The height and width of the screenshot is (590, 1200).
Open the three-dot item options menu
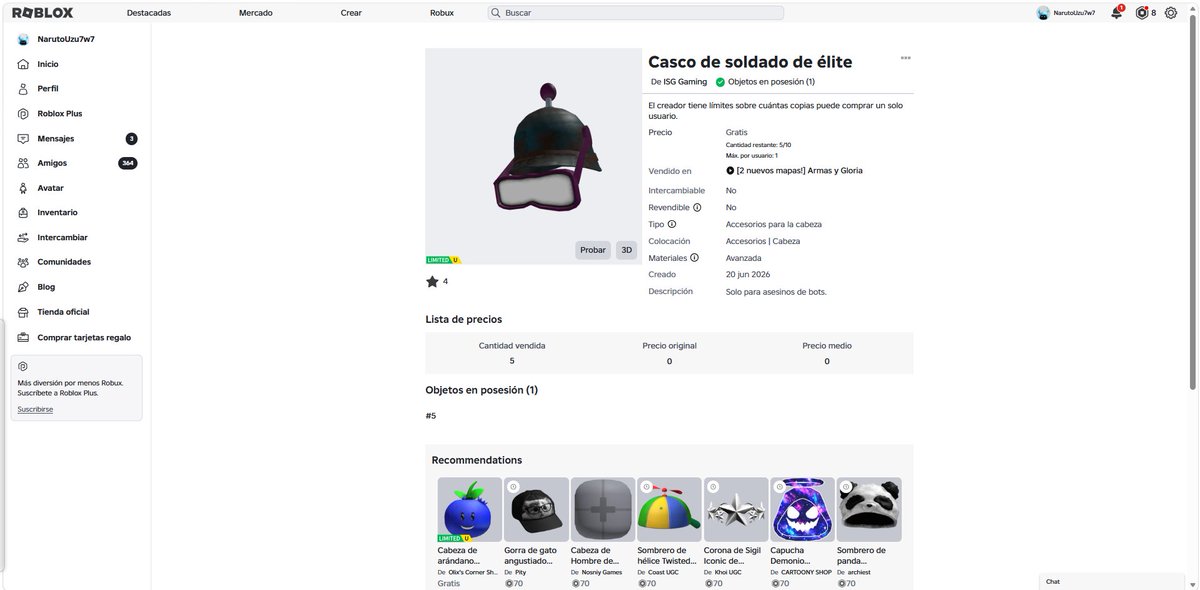[x=906, y=58]
